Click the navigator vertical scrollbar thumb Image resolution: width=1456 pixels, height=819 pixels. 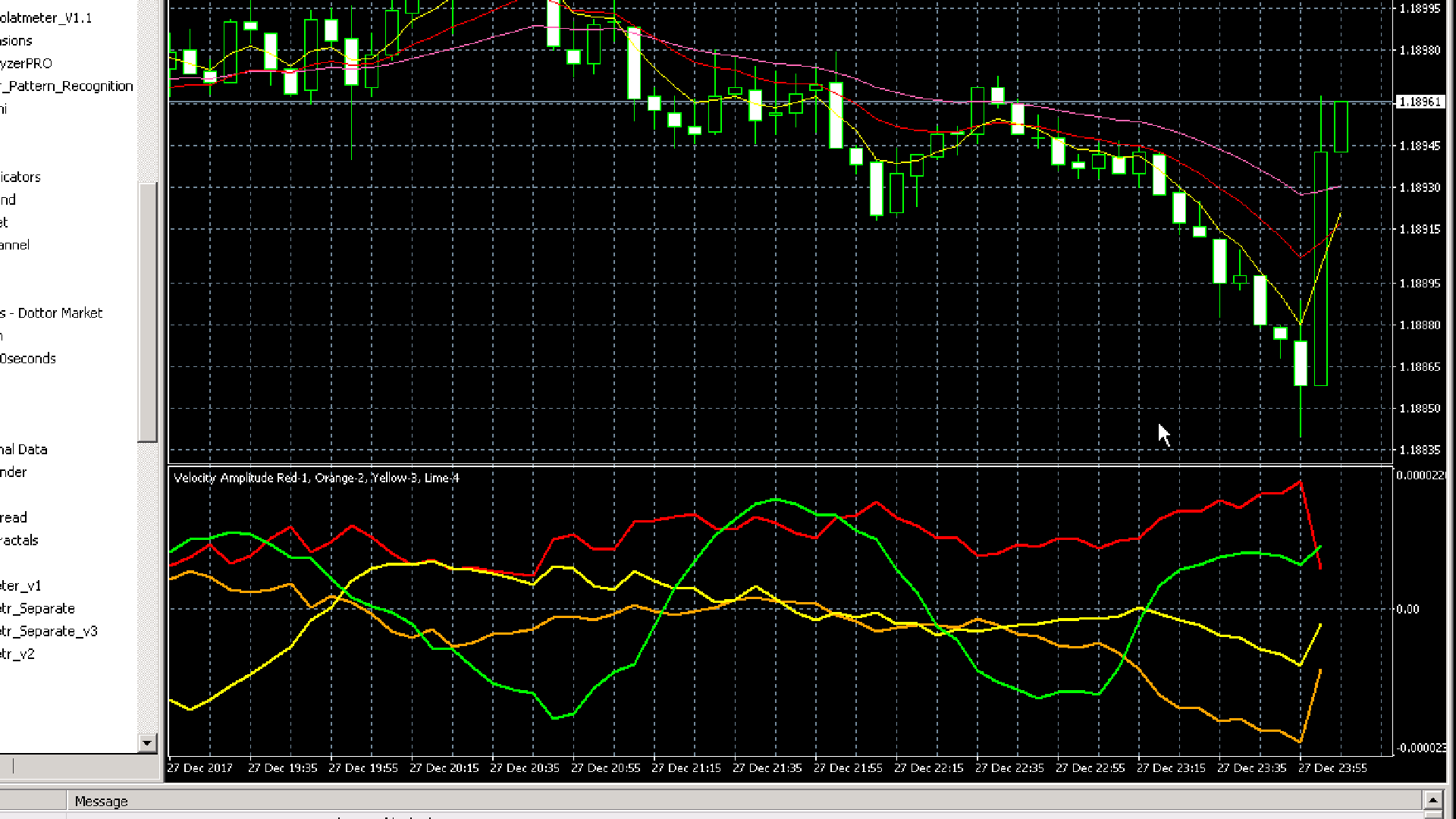tap(147, 312)
